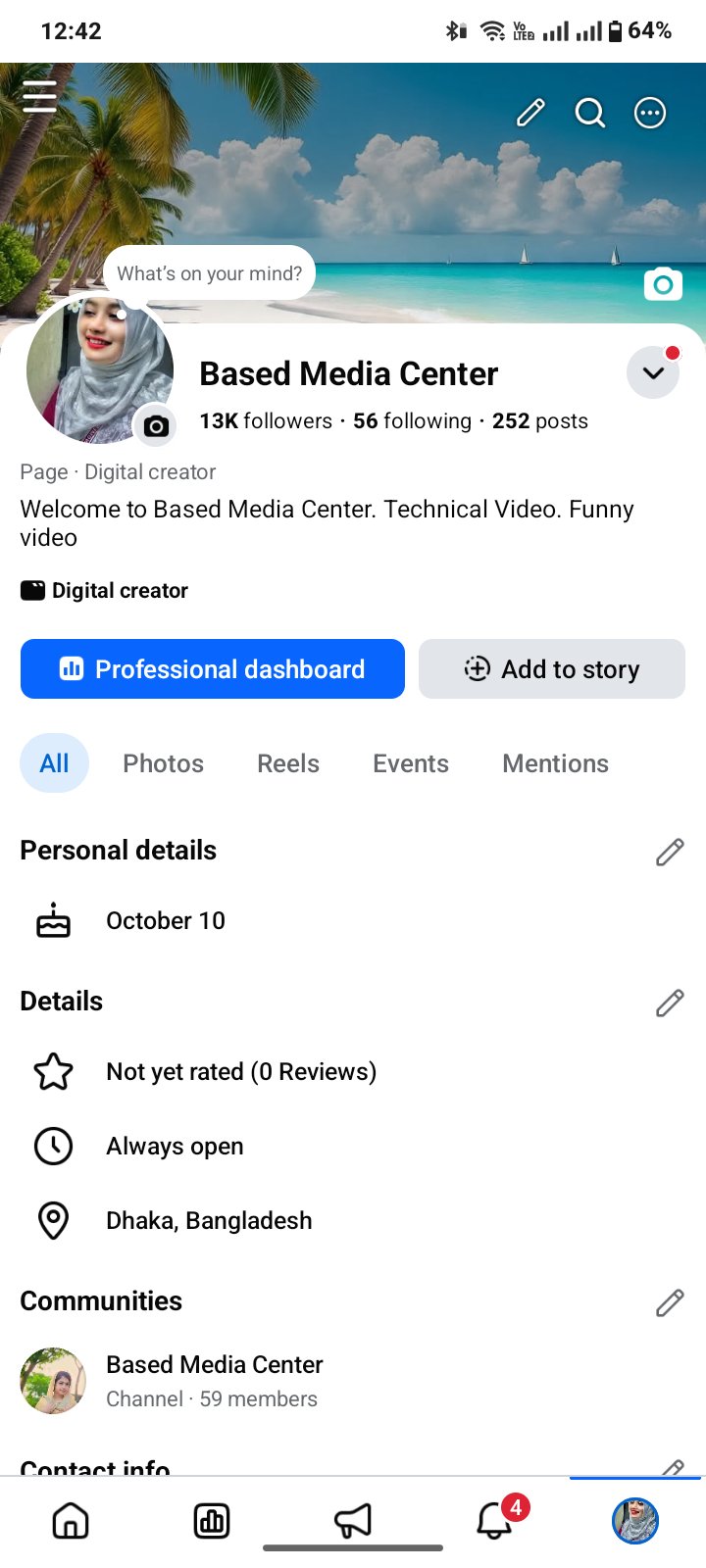
Task: Tap the 12:42 clock
Action: (72, 31)
